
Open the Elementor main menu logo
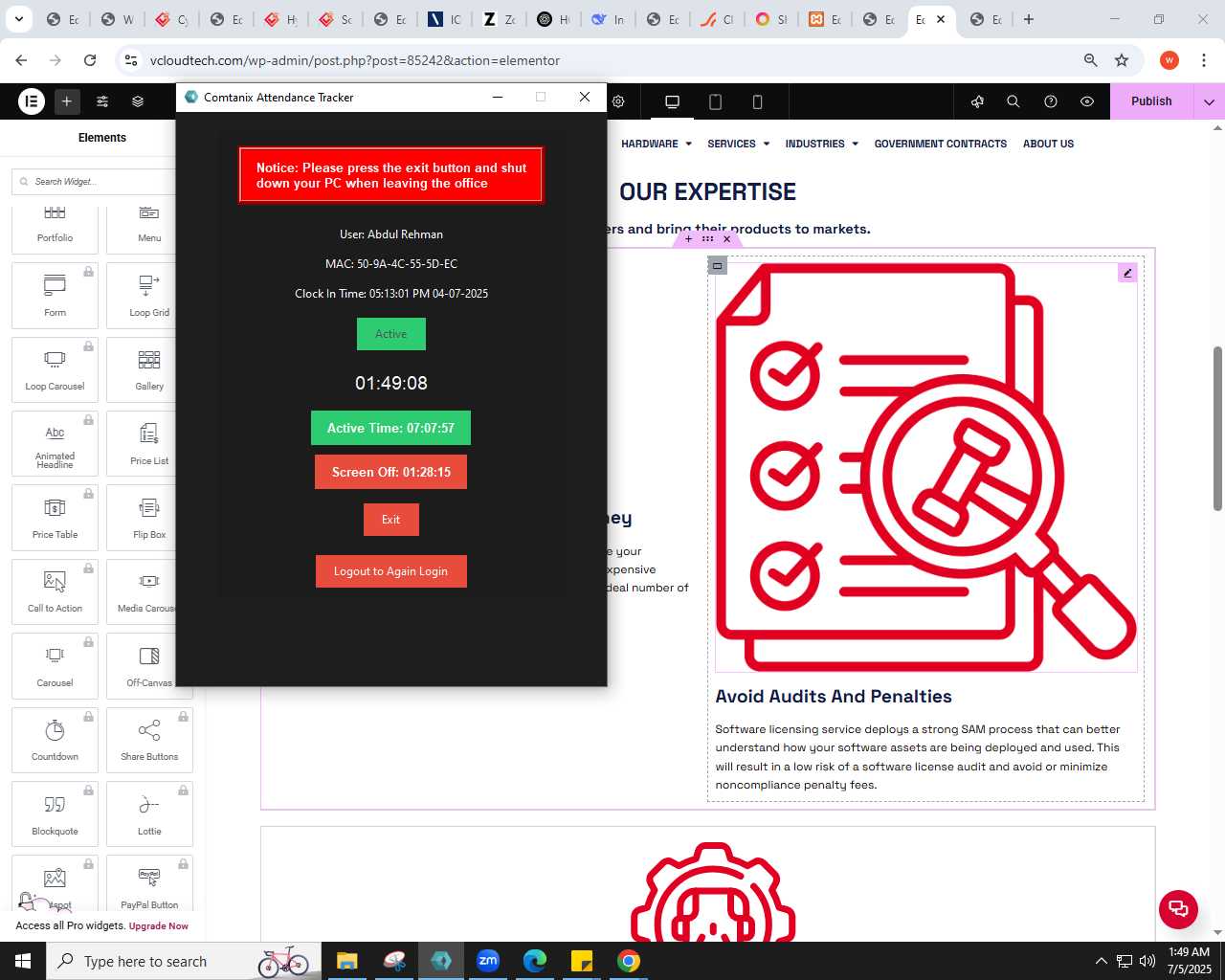pyautogui.click(x=32, y=100)
